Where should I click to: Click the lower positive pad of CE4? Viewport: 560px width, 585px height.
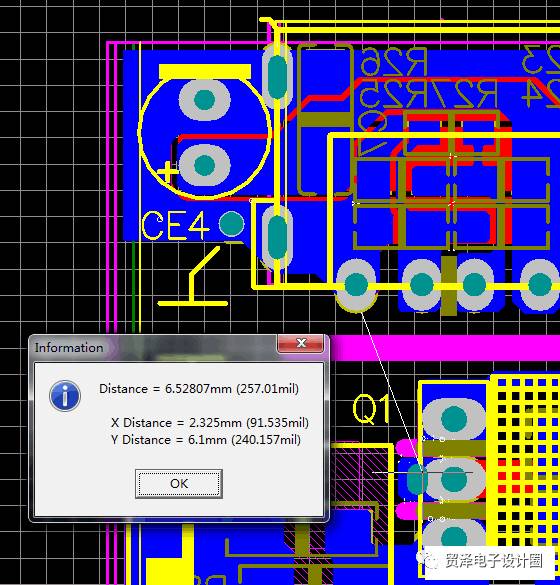tap(204, 165)
